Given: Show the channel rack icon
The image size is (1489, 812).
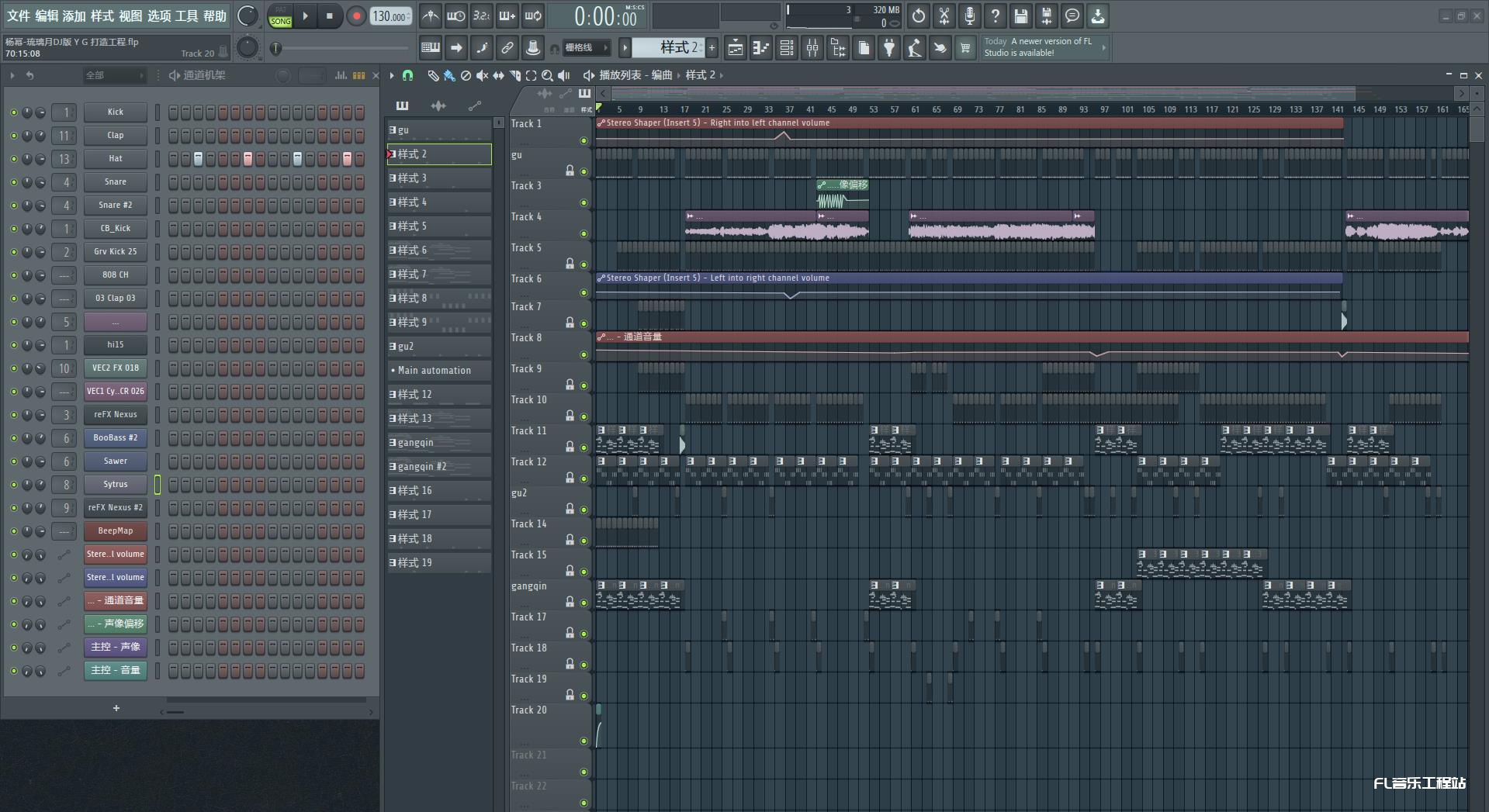Looking at the screenshot, I should 787,48.
